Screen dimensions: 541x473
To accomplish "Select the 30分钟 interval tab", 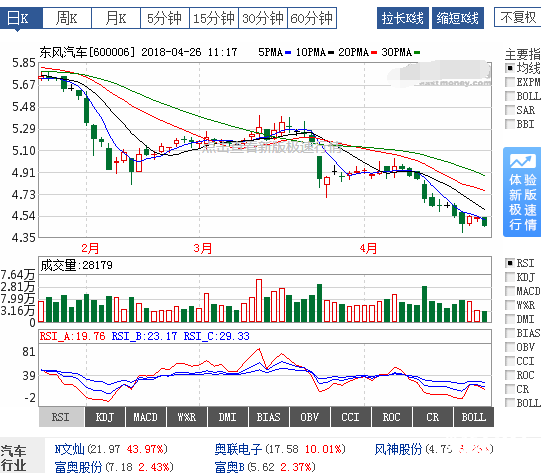I will click(263, 18).
